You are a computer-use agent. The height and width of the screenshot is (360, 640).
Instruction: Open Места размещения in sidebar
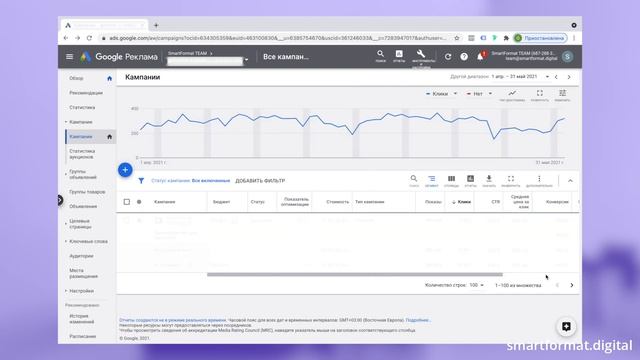pos(83,273)
